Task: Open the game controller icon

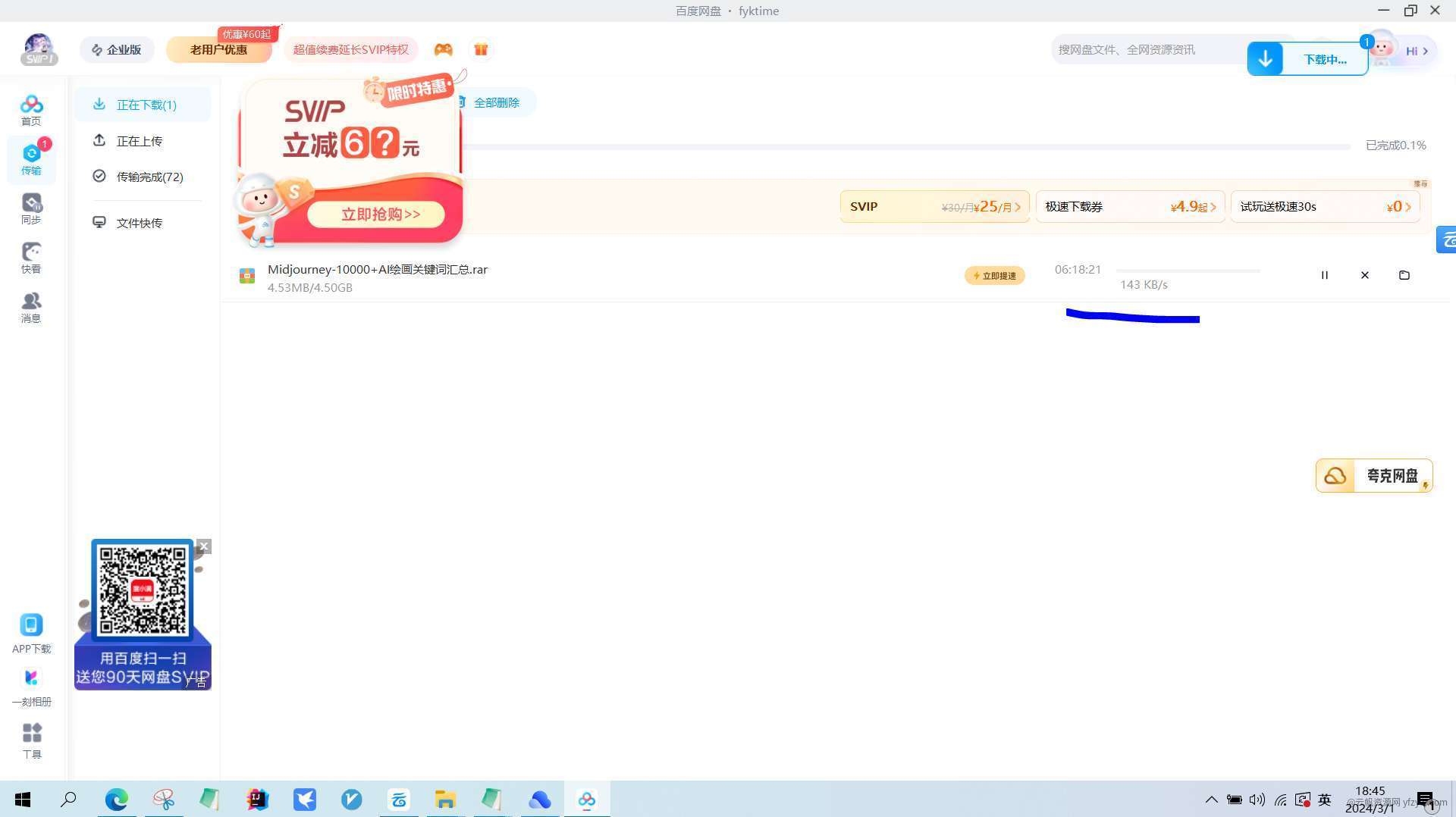Action: pos(443,49)
